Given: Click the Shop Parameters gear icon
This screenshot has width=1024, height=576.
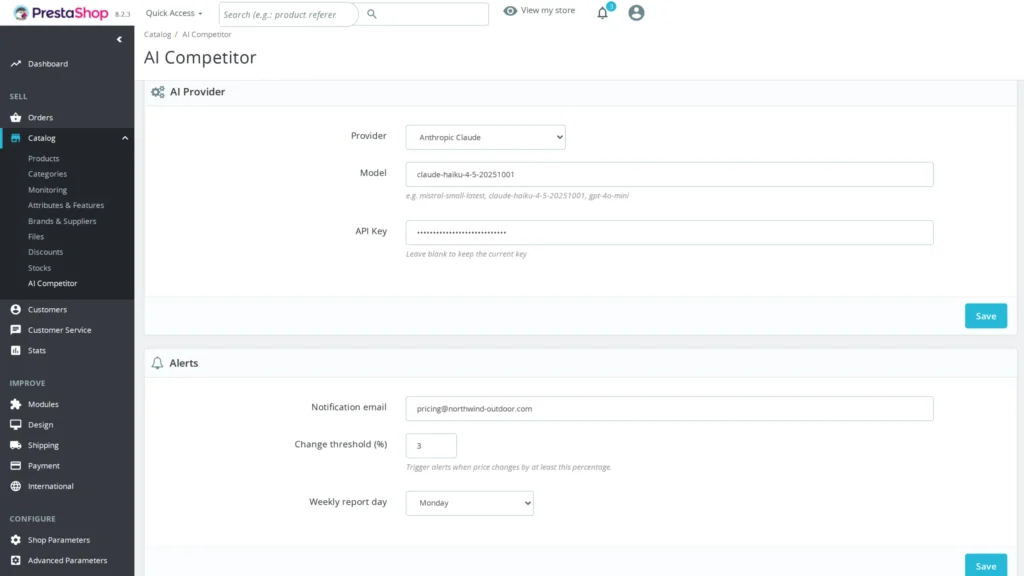Looking at the screenshot, I should point(16,540).
